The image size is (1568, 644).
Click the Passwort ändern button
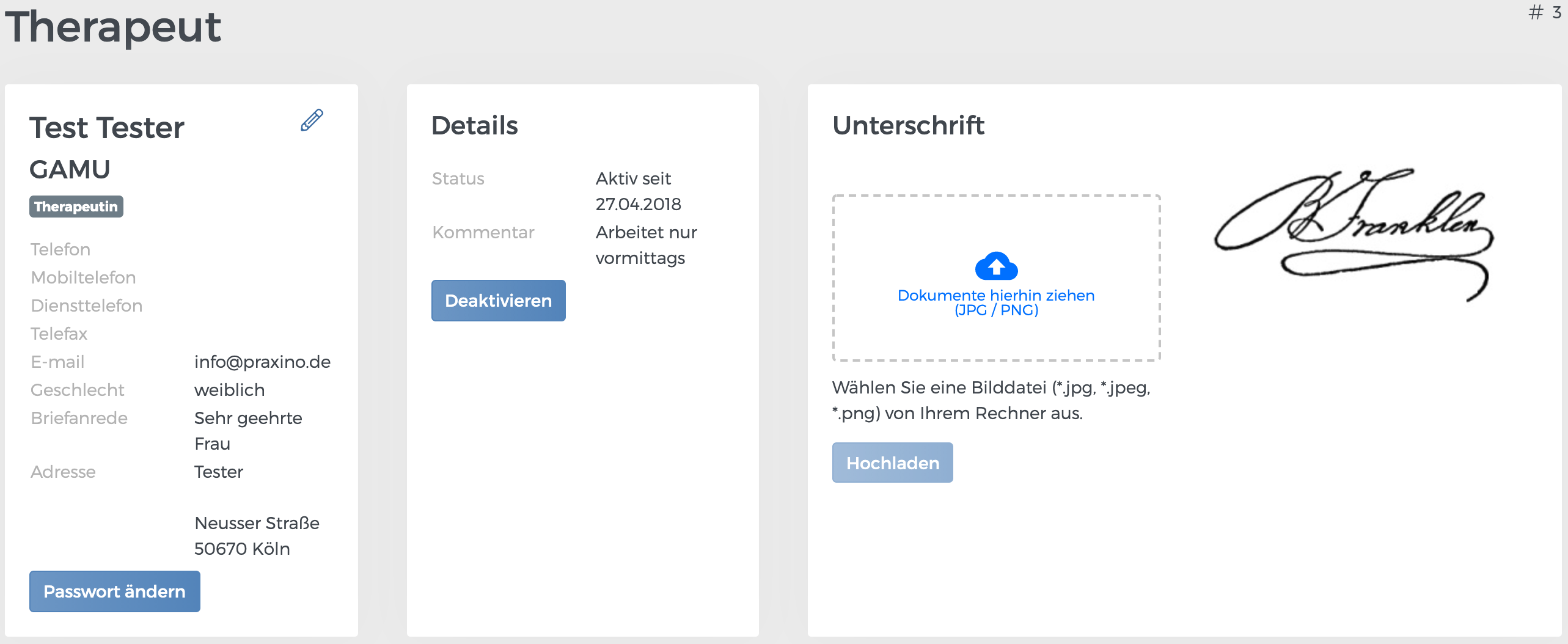tap(115, 591)
